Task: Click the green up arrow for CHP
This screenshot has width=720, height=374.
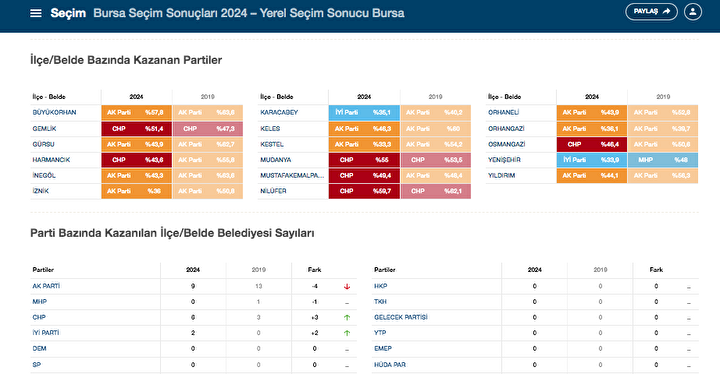Action: click(347, 317)
